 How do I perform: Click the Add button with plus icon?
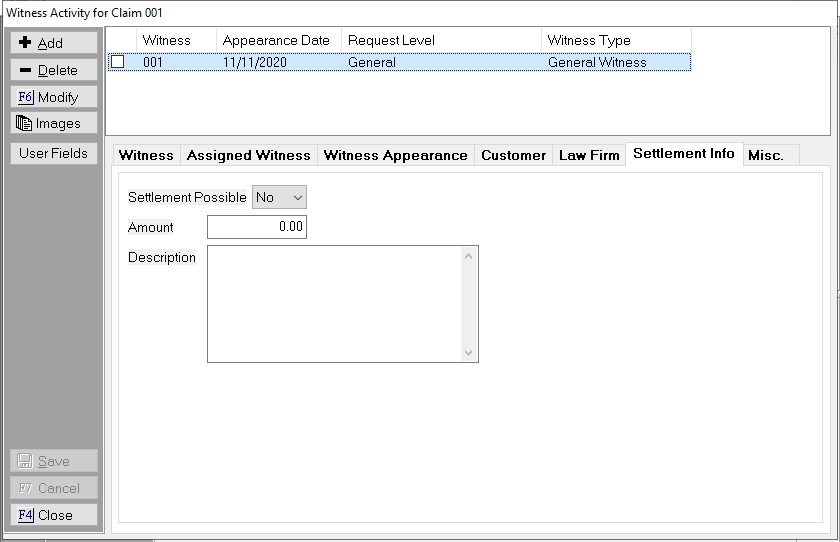tap(54, 43)
